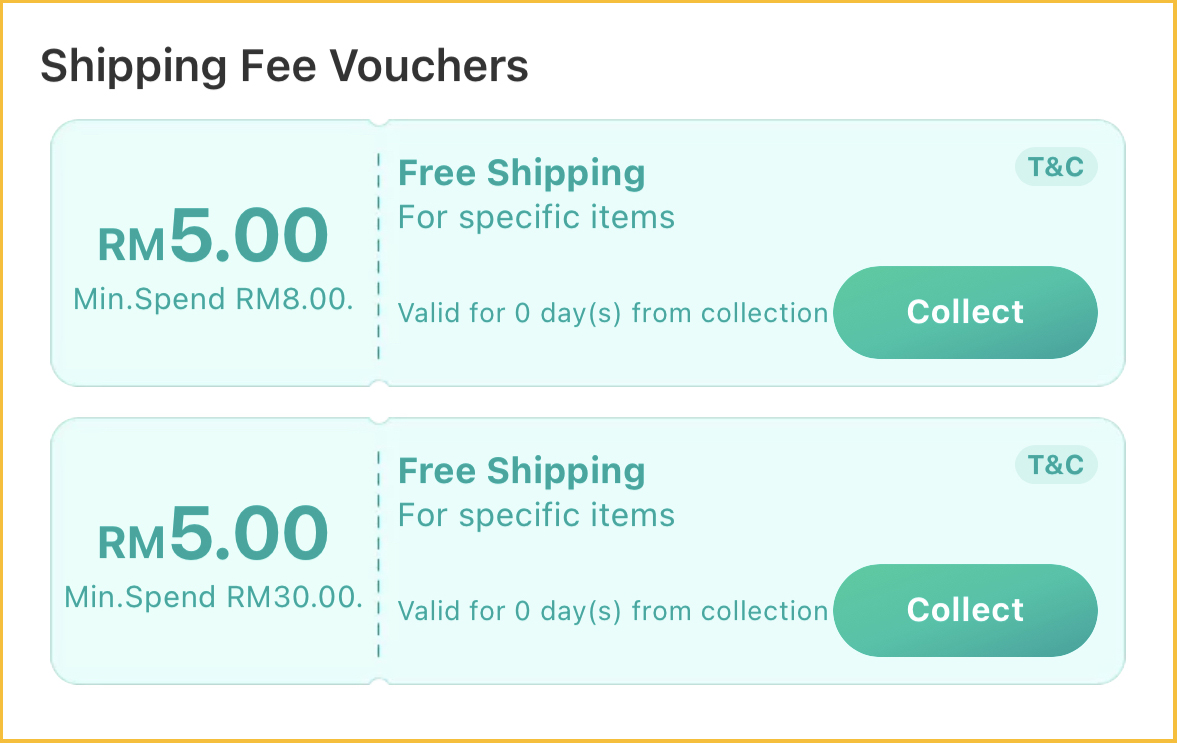Collect the Min.Spend RM8.00 shipping voucher
The height and width of the screenshot is (743, 1177).
pyautogui.click(x=965, y=312)
